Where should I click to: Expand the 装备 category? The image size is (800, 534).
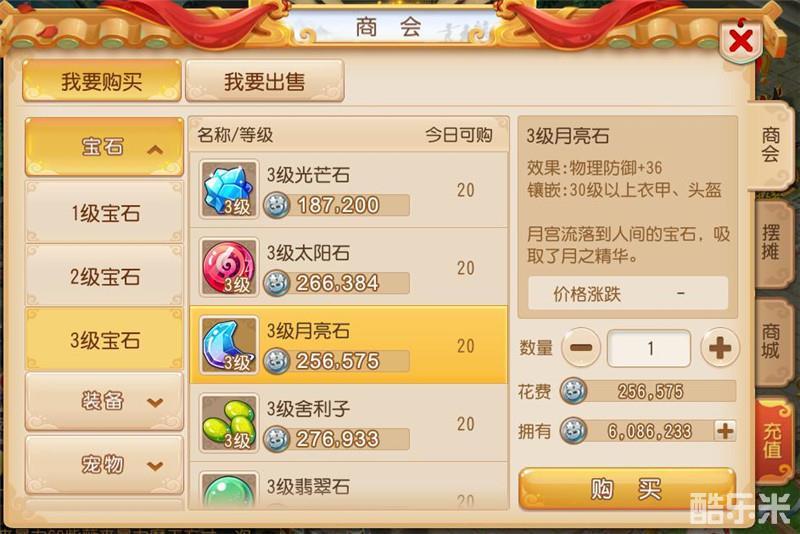[105, 401]
